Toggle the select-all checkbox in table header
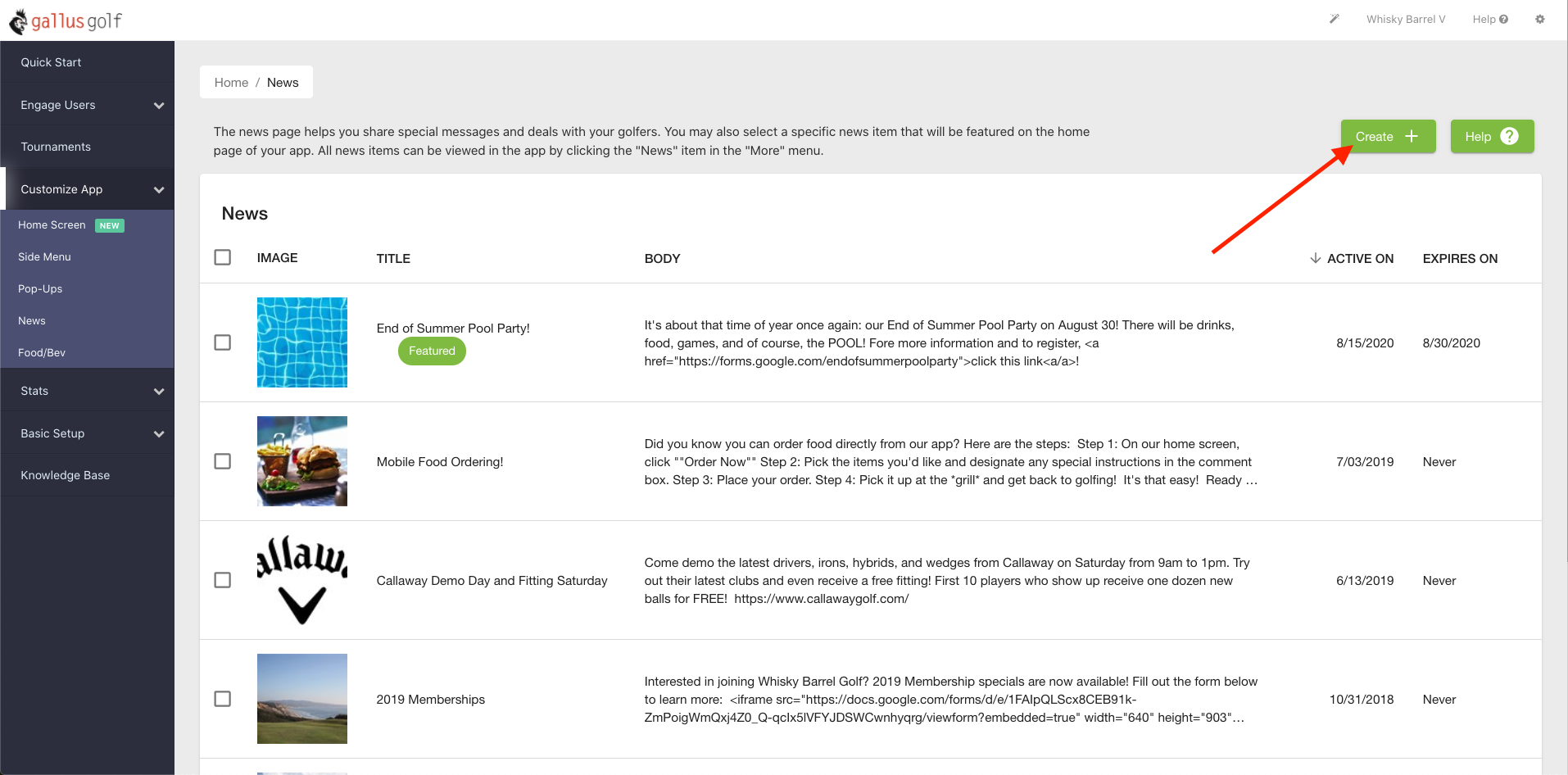Screen dimensions: 1568x775 (223, 257)
